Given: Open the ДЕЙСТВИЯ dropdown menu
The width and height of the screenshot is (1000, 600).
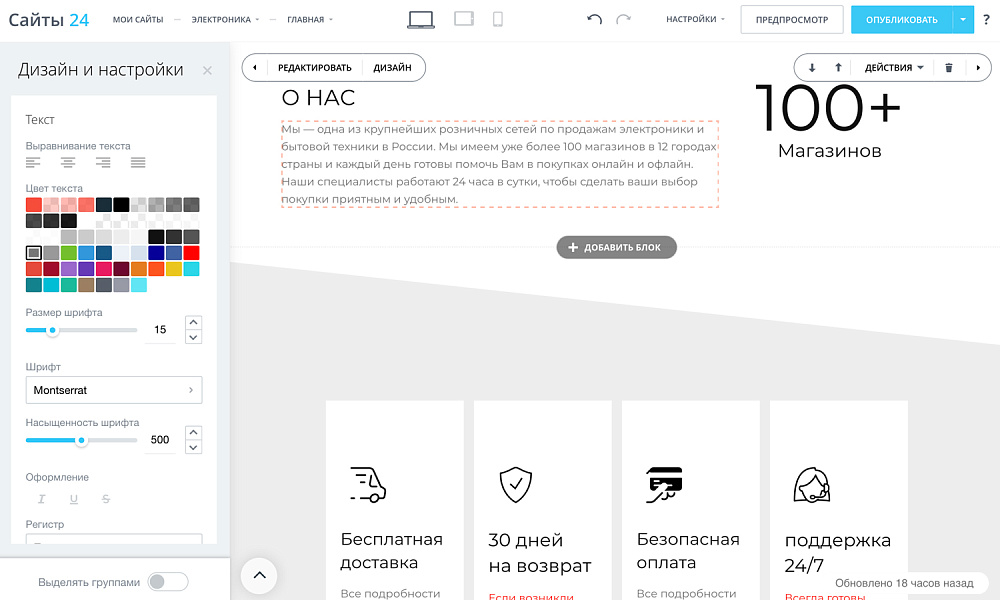Looking at the screenshot, I should point(890,67).
